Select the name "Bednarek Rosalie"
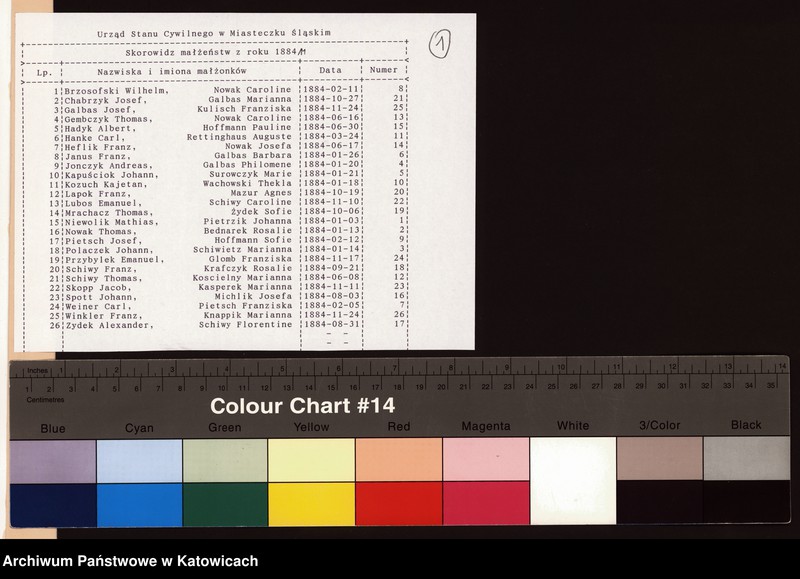The width and height of the screenshot is (800, 579). 247,231
